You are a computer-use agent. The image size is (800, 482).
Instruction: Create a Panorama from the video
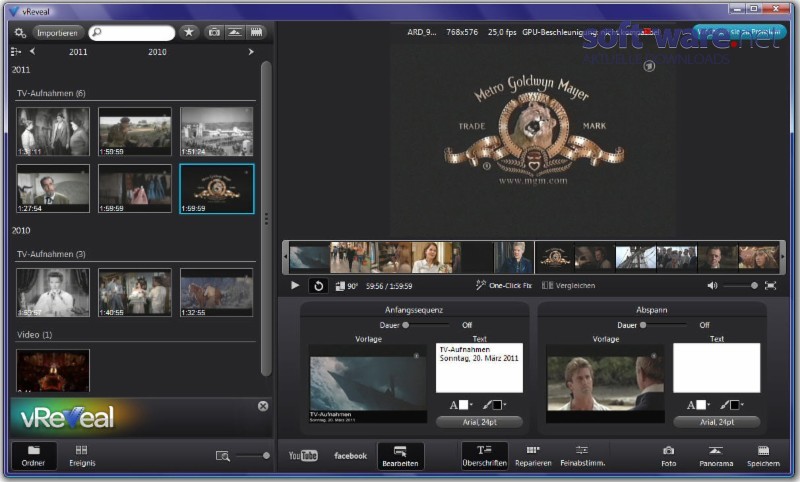(716, 456)
